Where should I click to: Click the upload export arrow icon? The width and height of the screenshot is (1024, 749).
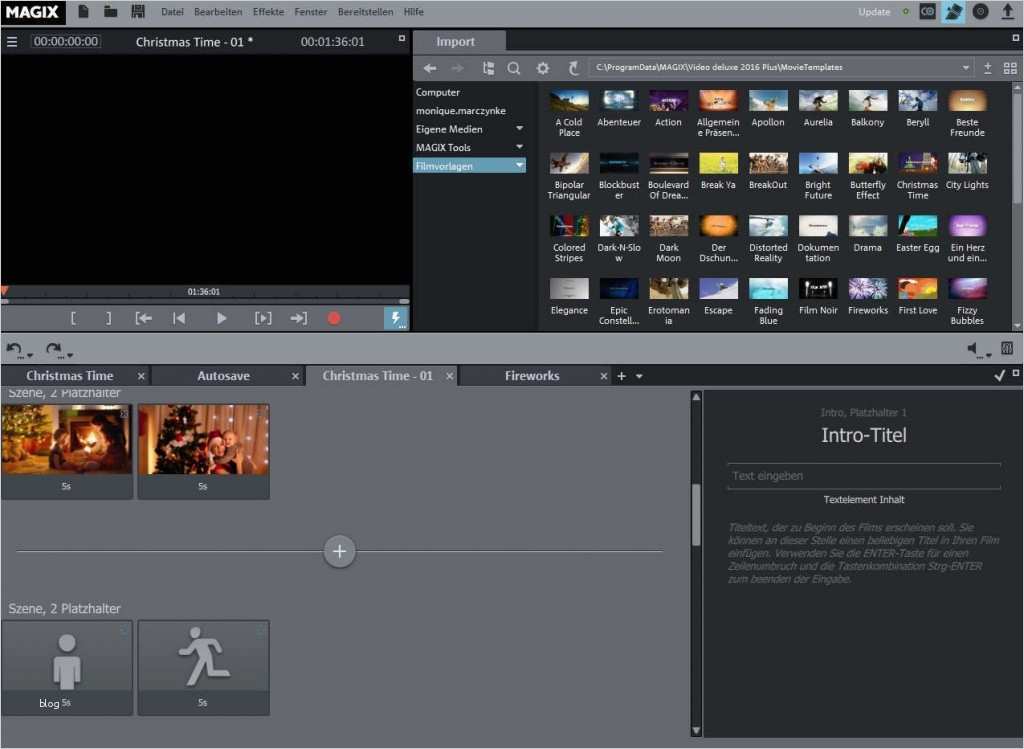1007,12
